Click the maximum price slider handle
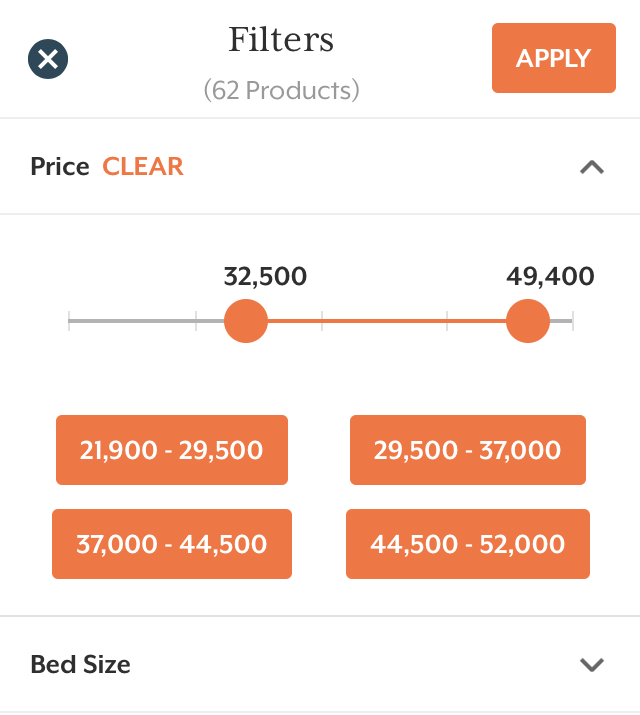This screenshot has height=715, width=640. click(528, 321)
